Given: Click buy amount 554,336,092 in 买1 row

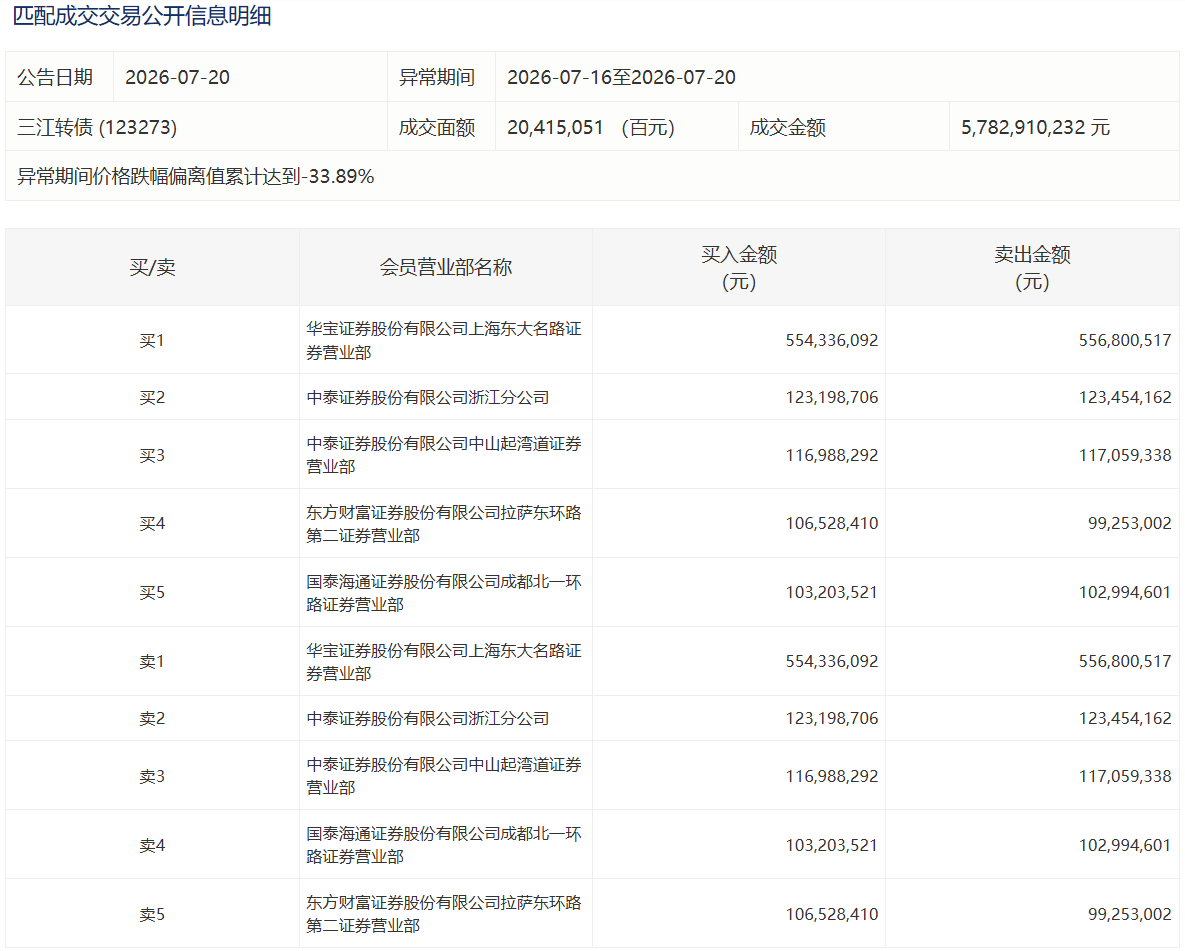Looking at the screenshot, I should 831,340.
